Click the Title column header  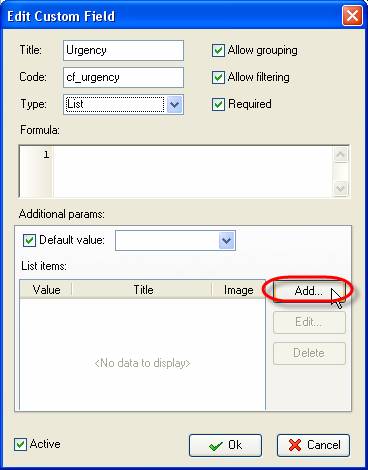coord(143,289)
